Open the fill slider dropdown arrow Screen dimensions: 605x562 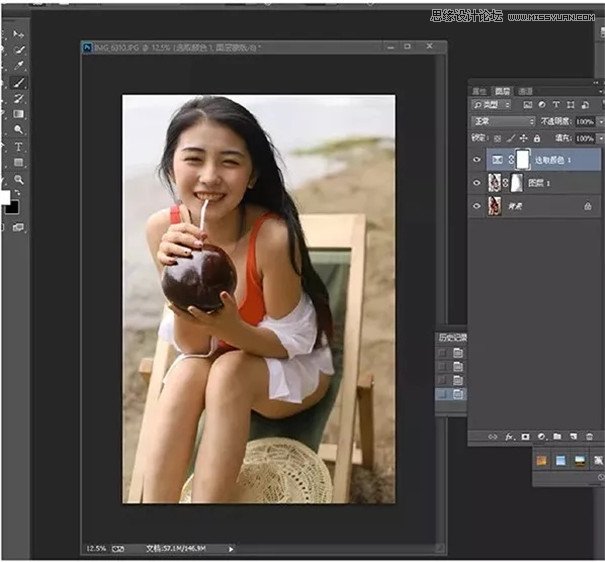tap(600, 138)
